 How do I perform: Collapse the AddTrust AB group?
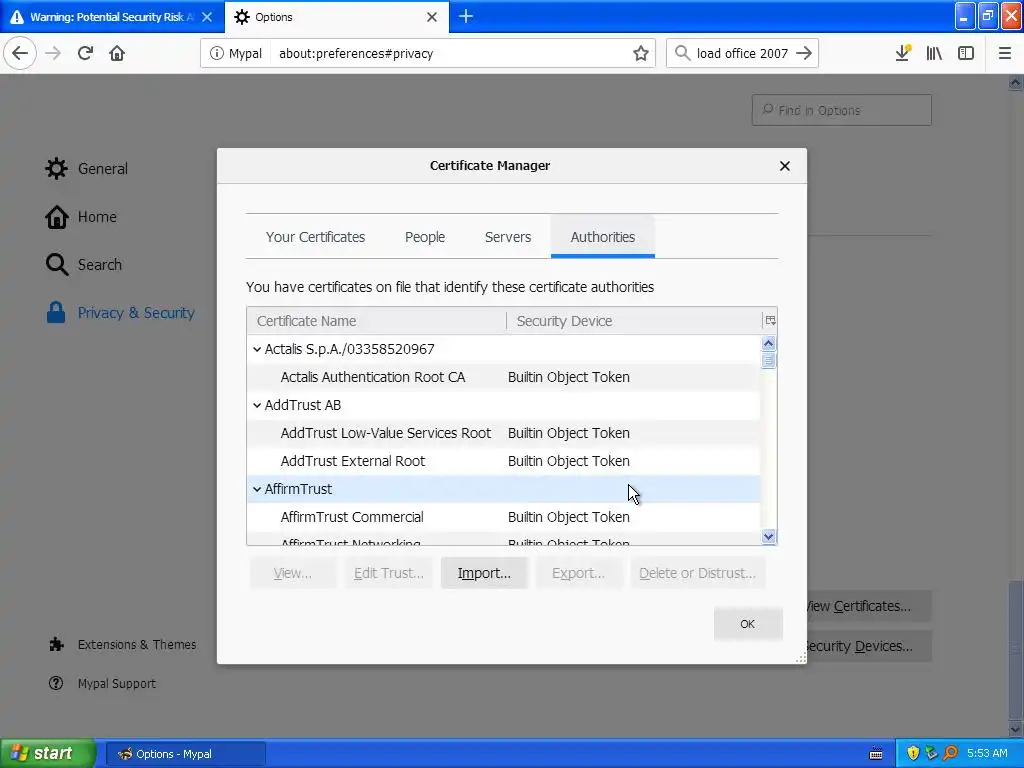coord(257,406)
